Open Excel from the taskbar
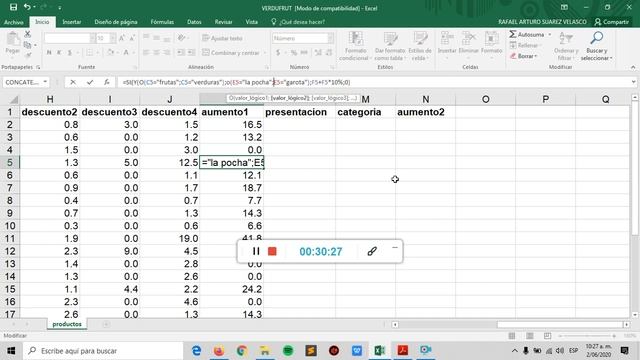Viewport: 640px width, 360px height. (380, 351)
